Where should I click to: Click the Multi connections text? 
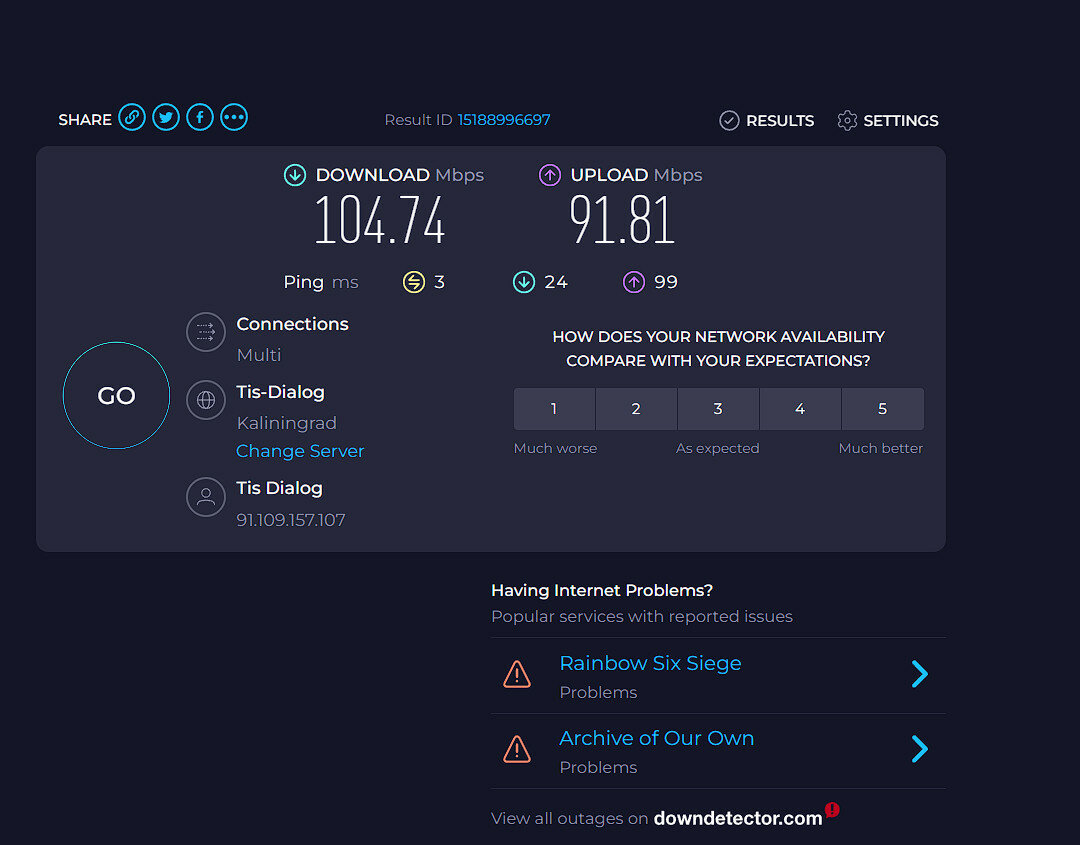coord(259,355)
